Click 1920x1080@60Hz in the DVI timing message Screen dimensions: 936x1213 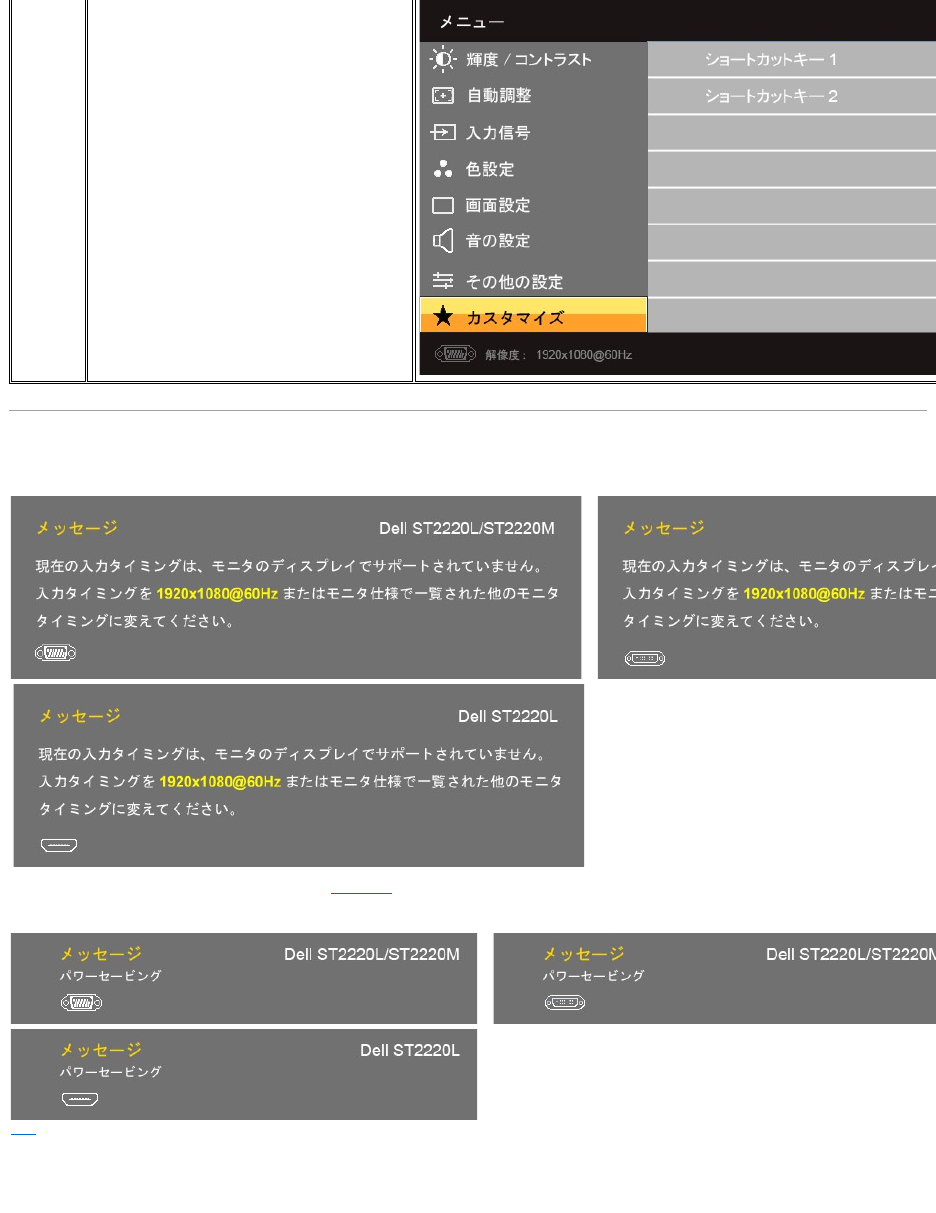[803, 593]
